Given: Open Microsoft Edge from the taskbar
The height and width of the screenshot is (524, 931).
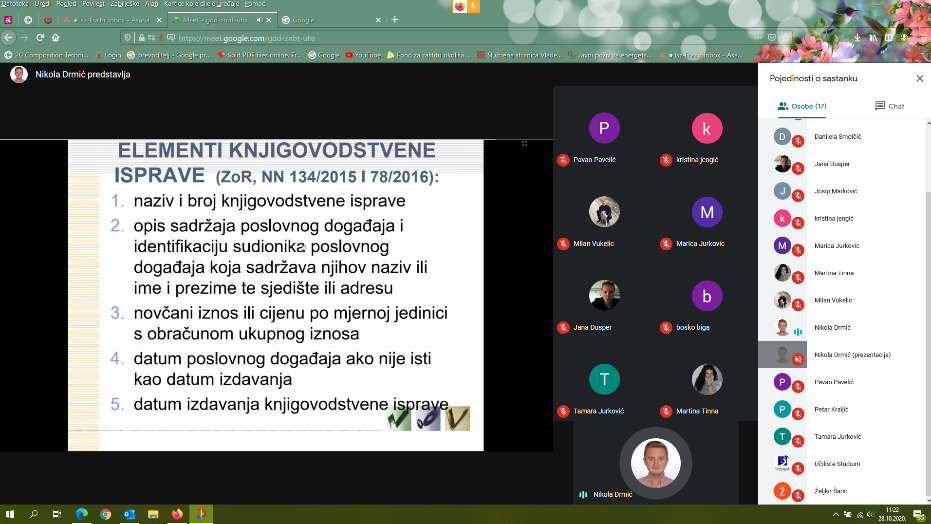Looking at the screenshot, I should pyautogui.click(x=80, y=514).
